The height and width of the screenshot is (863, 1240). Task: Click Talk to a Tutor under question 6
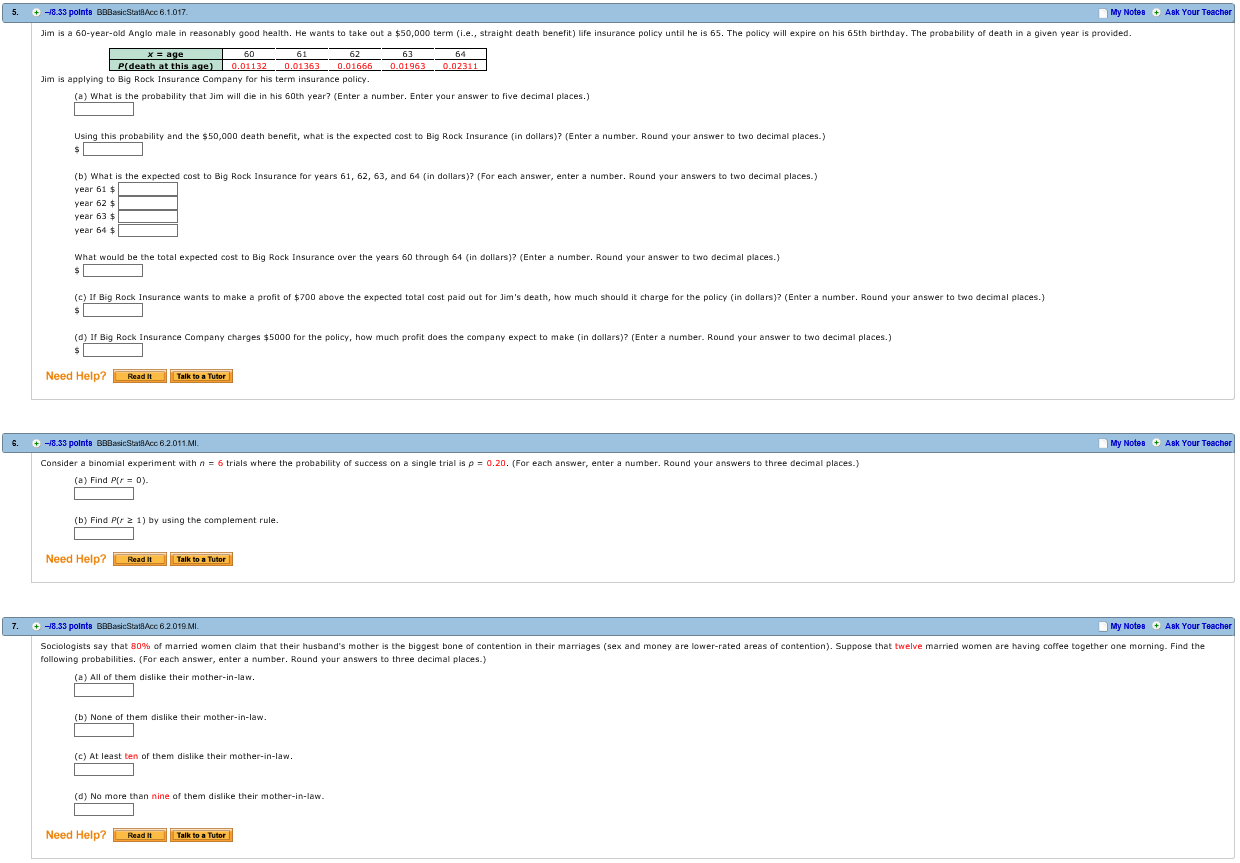point(201,559)
